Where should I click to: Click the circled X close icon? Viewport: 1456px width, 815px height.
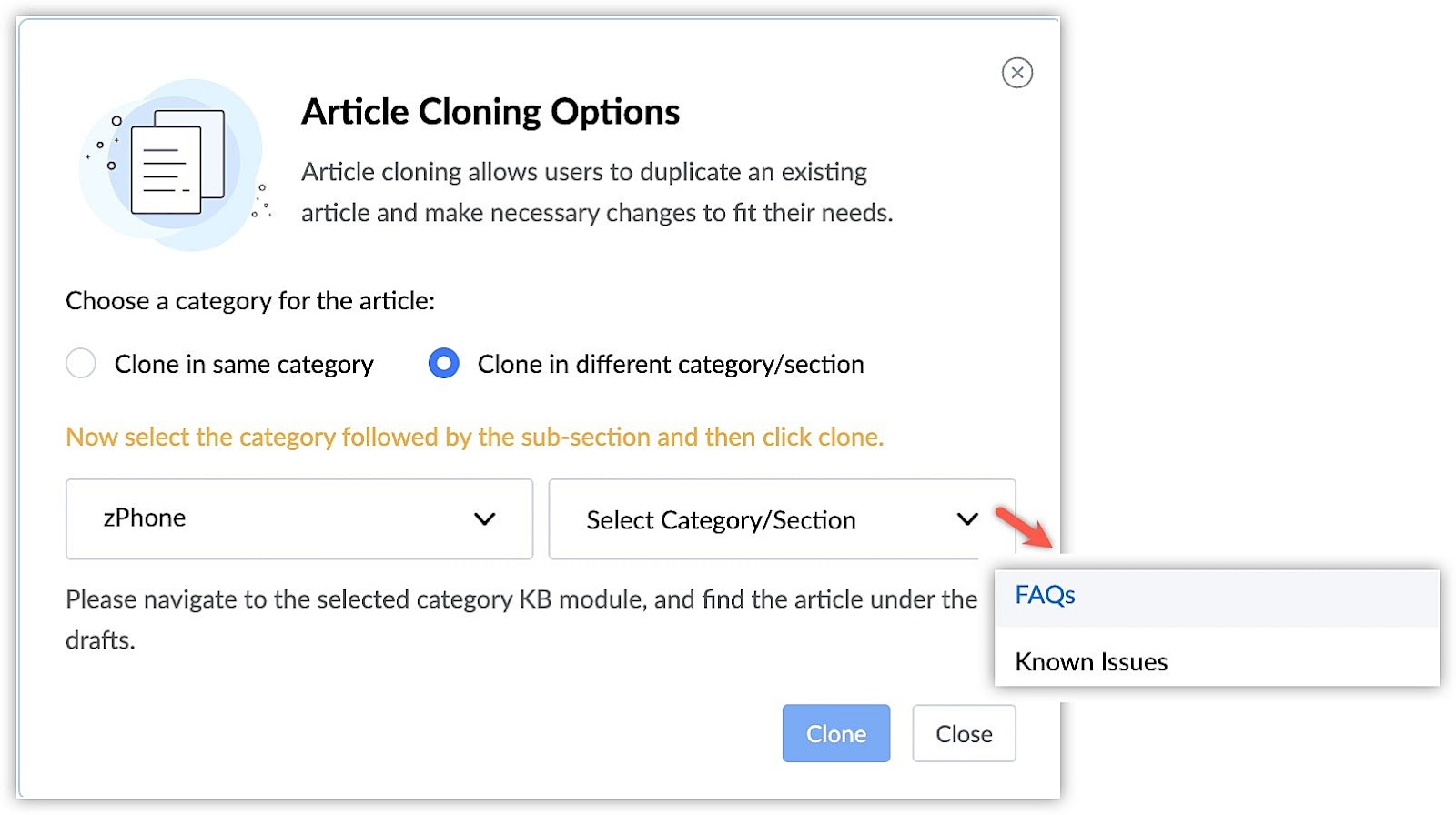(1016, 73)
